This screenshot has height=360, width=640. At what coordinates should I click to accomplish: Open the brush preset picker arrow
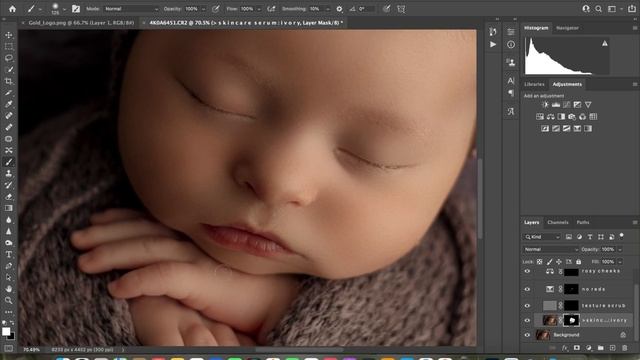pos(64,9)
